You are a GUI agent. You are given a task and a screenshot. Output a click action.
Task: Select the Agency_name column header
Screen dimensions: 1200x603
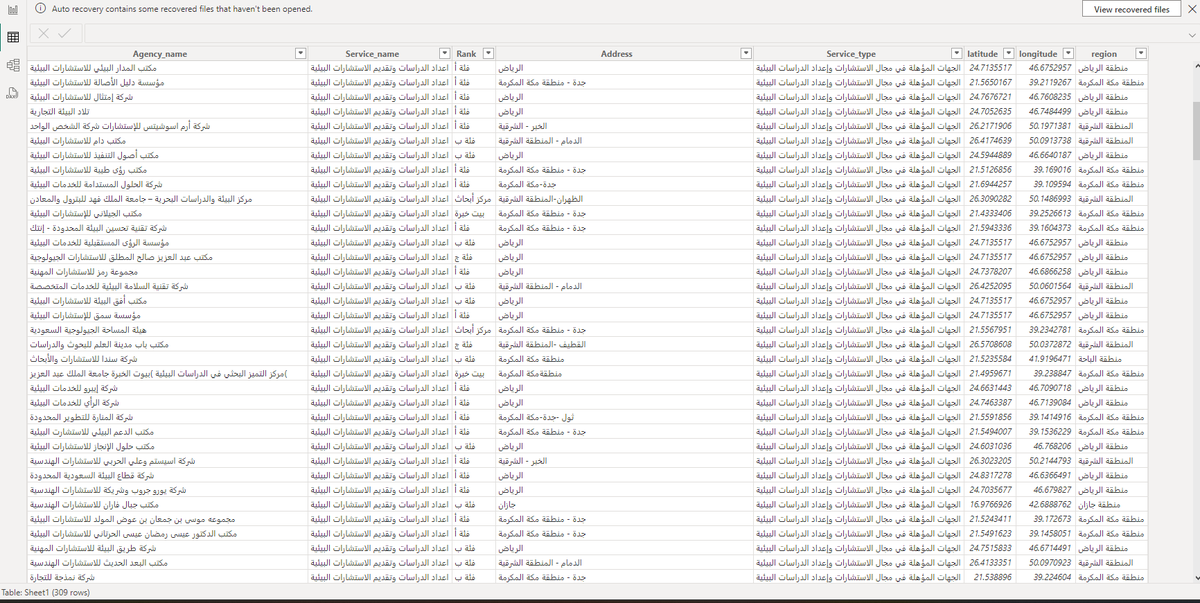pyautogui.click(x=160, y=53)
